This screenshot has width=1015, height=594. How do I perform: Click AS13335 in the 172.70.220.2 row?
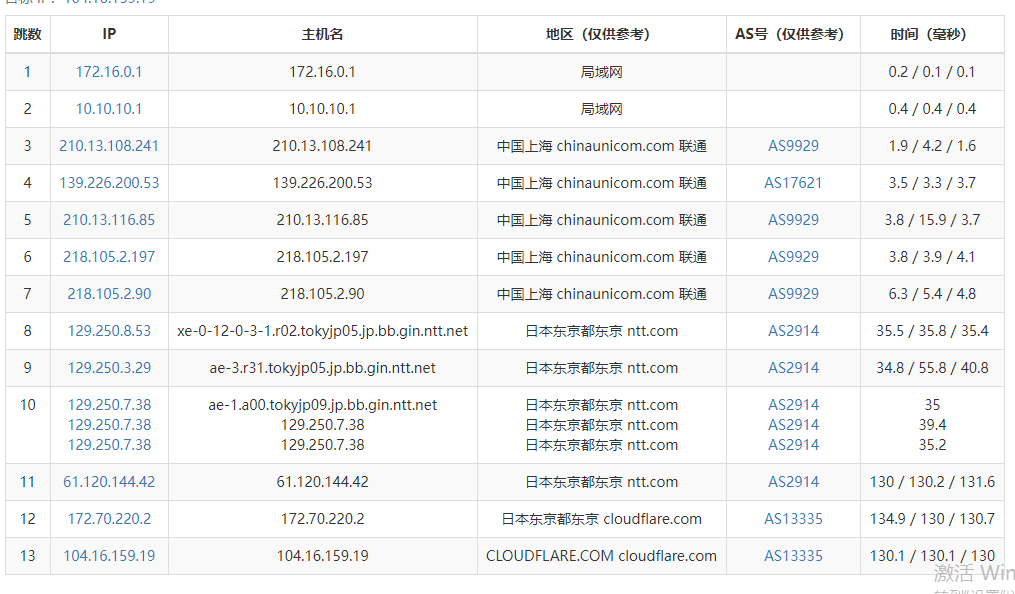click(x=793, y=518)
